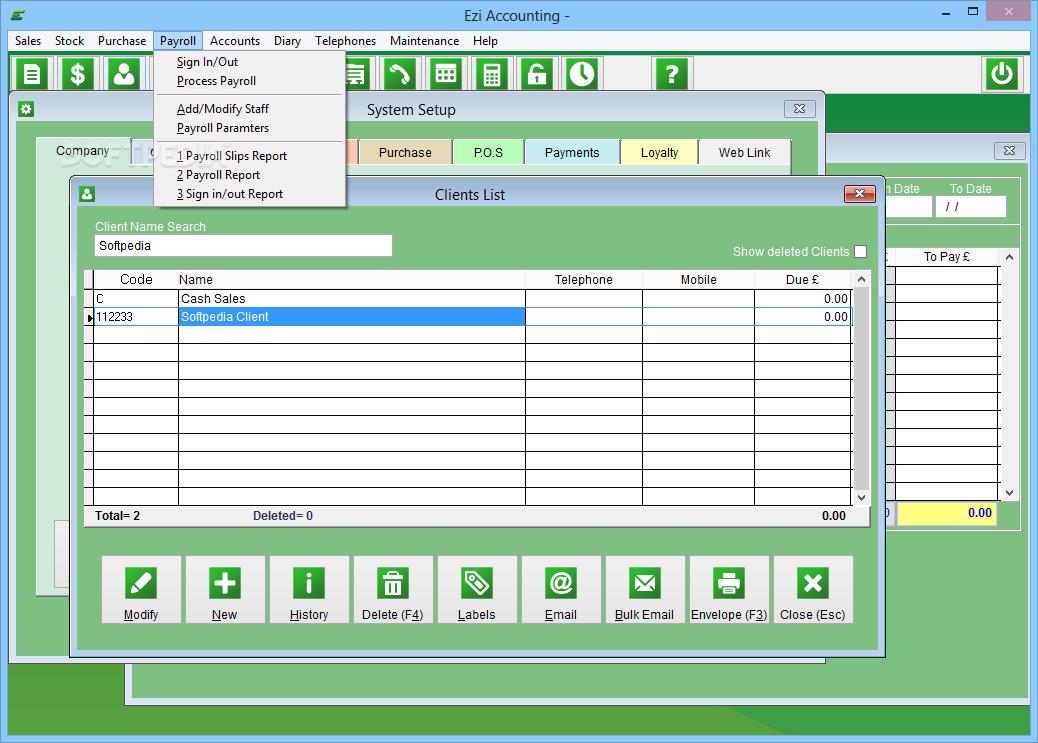Click Delete (F4) trash button
Screen dimensions: 1038x743
(x=393, y=589)
